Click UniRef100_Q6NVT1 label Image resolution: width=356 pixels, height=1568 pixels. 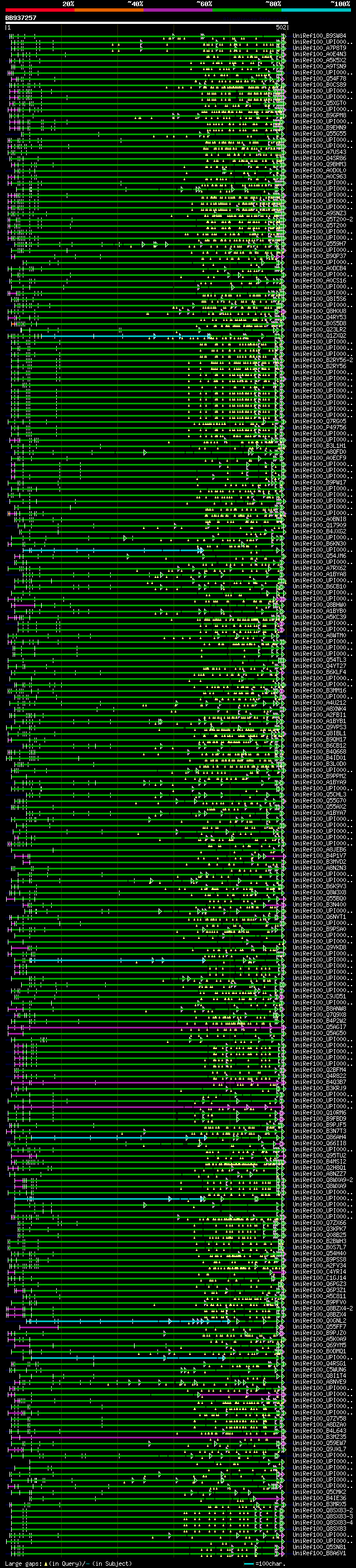pos(319,917)
